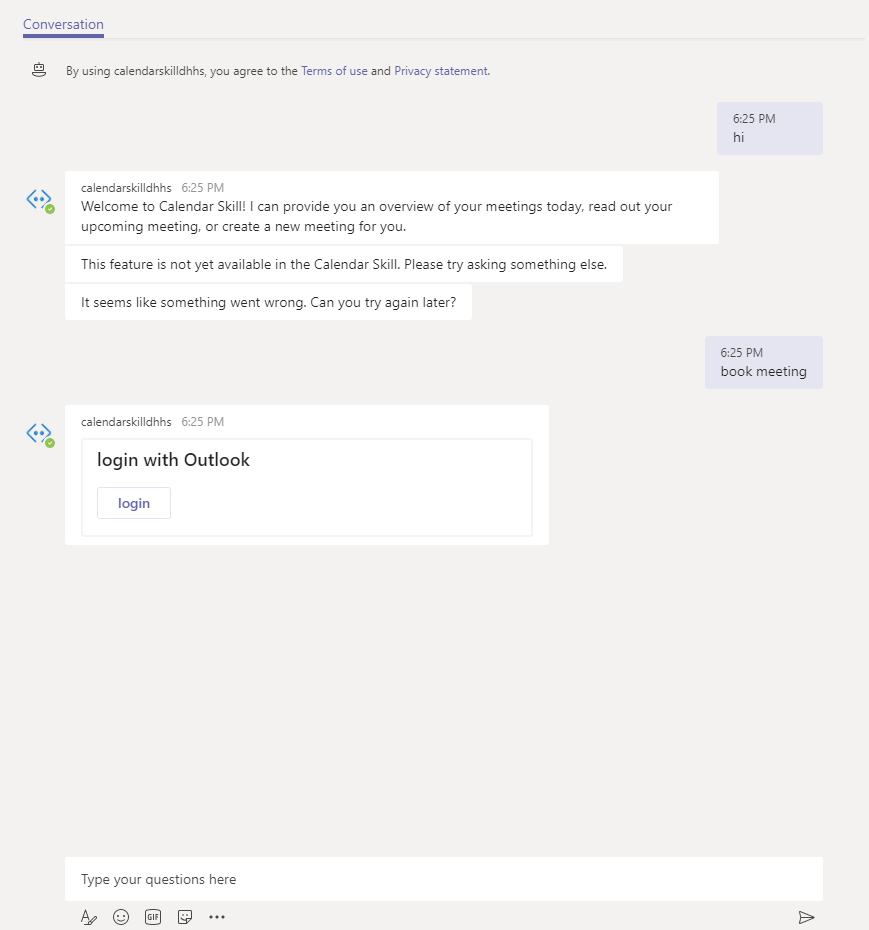869x930 pixels.
Task: Open the Terms of use link
Action: pos(334,71)
